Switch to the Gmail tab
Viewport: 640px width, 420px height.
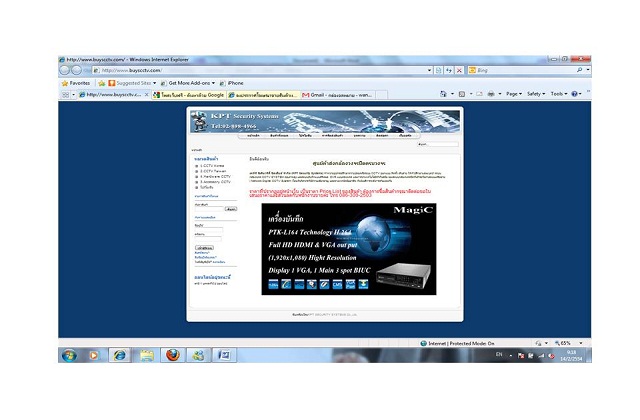click(x=338, y=95)
